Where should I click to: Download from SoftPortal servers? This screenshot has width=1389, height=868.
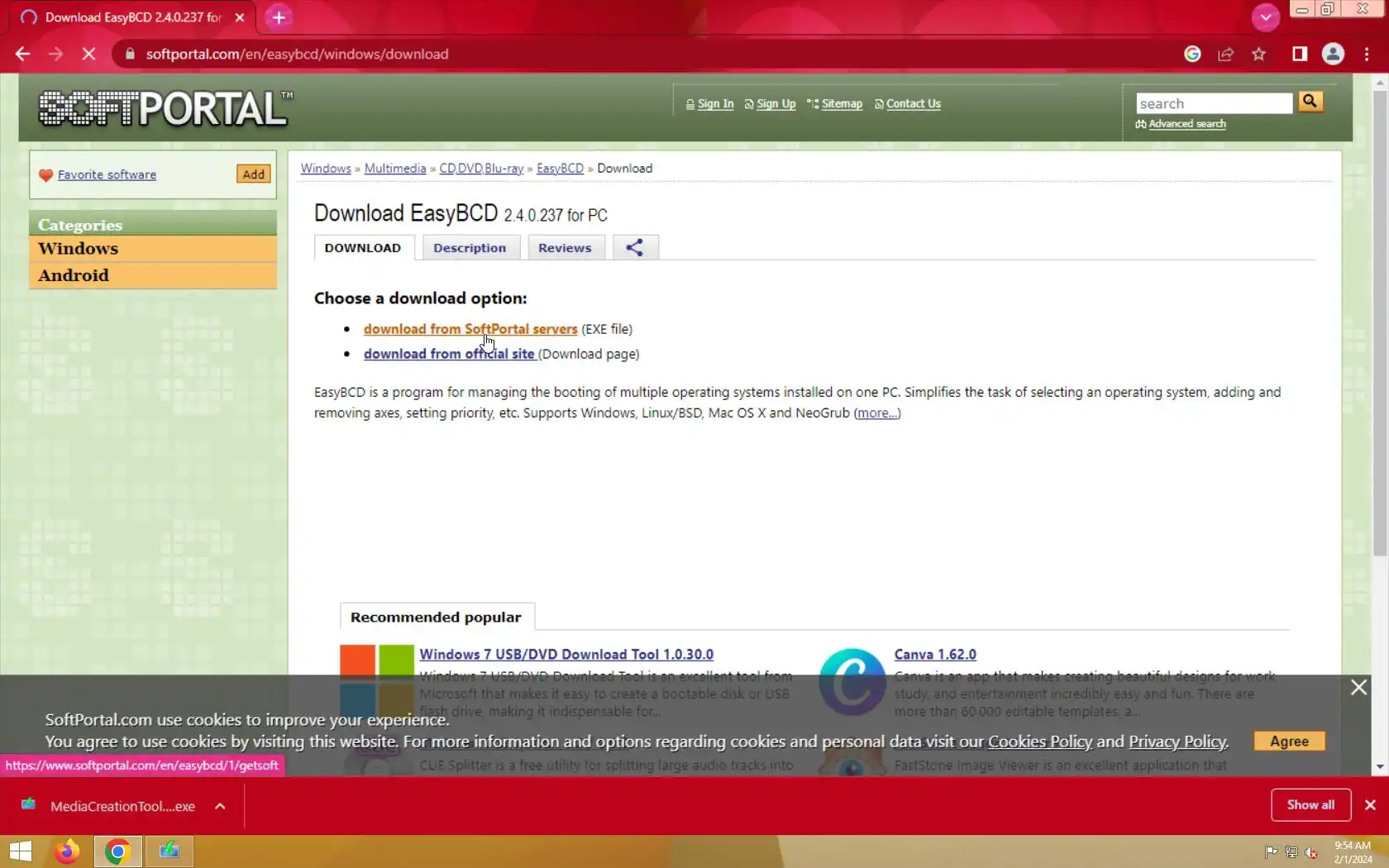tap(470, 329)
